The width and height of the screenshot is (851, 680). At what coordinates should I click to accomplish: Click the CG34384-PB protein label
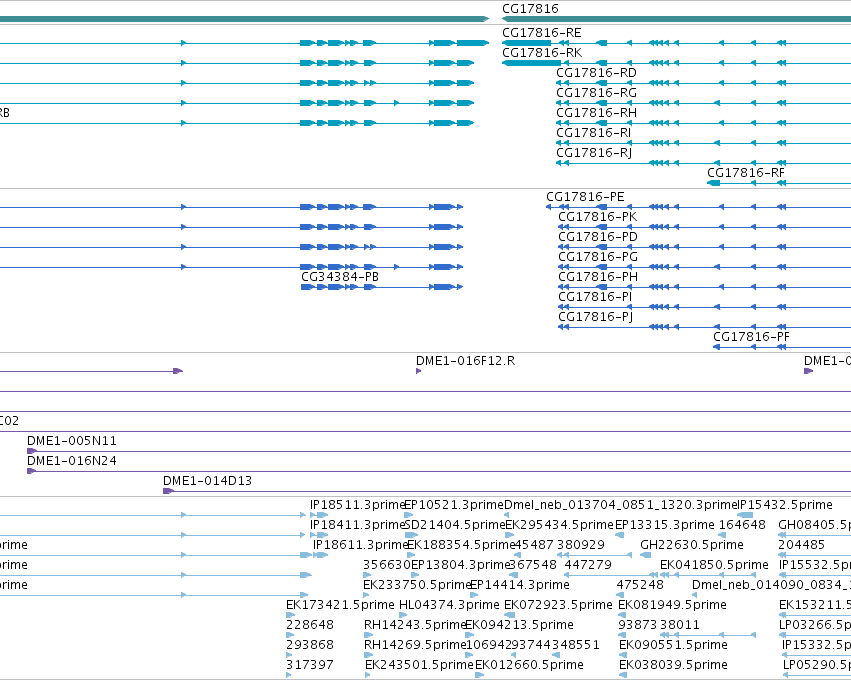[x=340, y=277]
